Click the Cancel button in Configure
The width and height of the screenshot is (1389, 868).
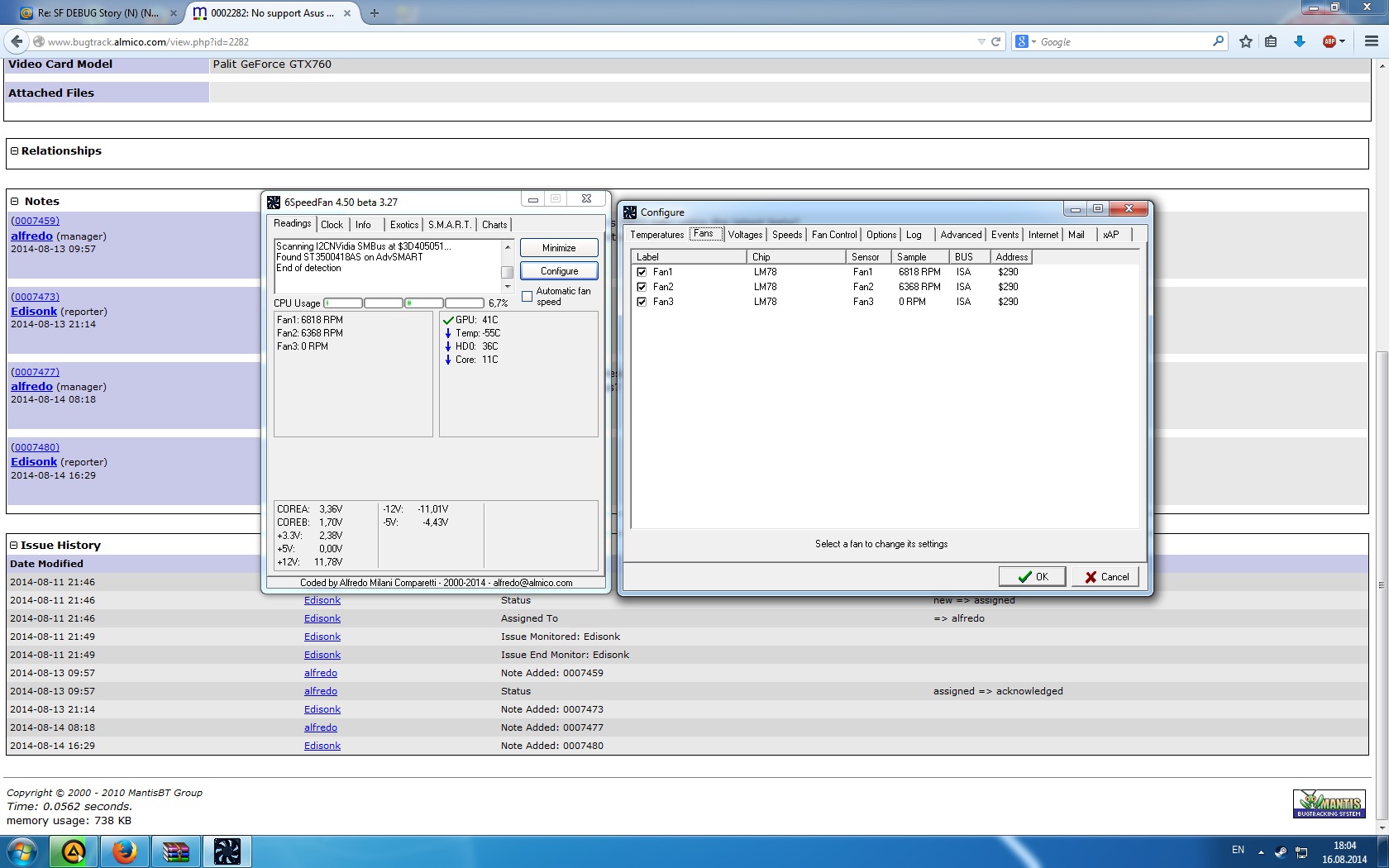[x=1105, y=577]
